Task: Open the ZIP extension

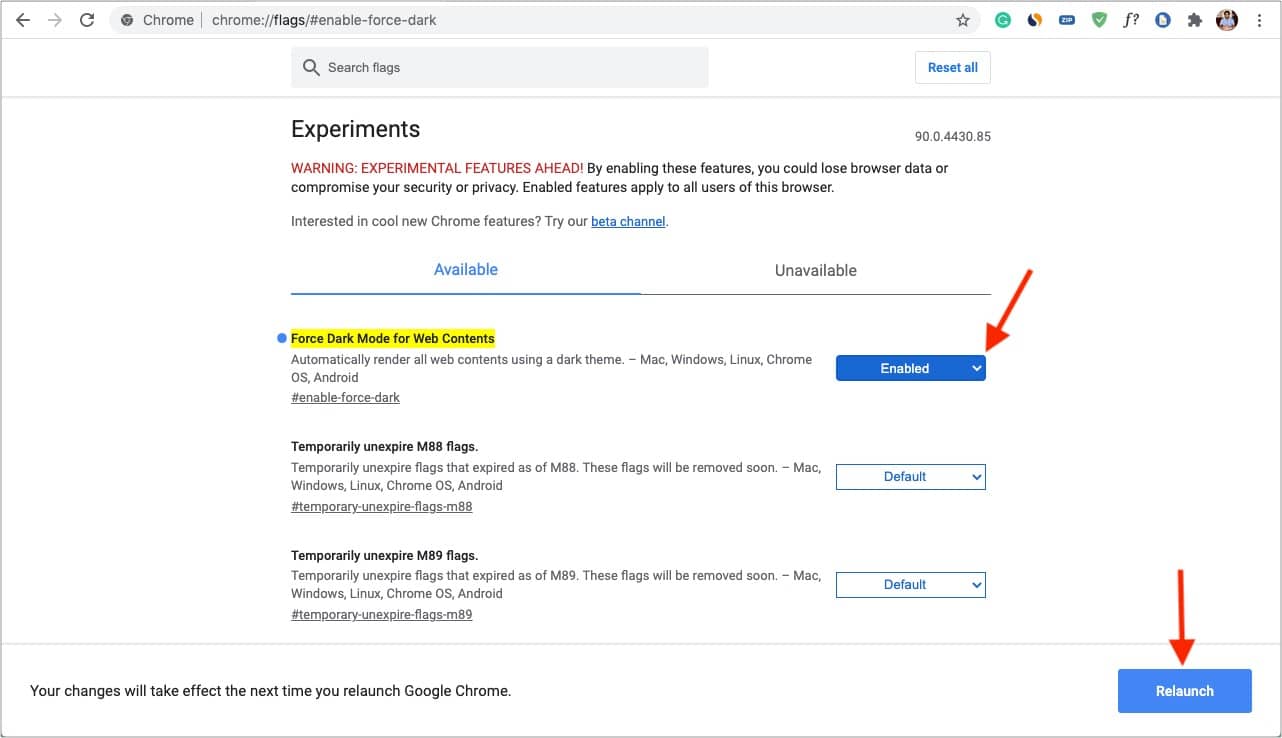Action: coord(1067,20)
